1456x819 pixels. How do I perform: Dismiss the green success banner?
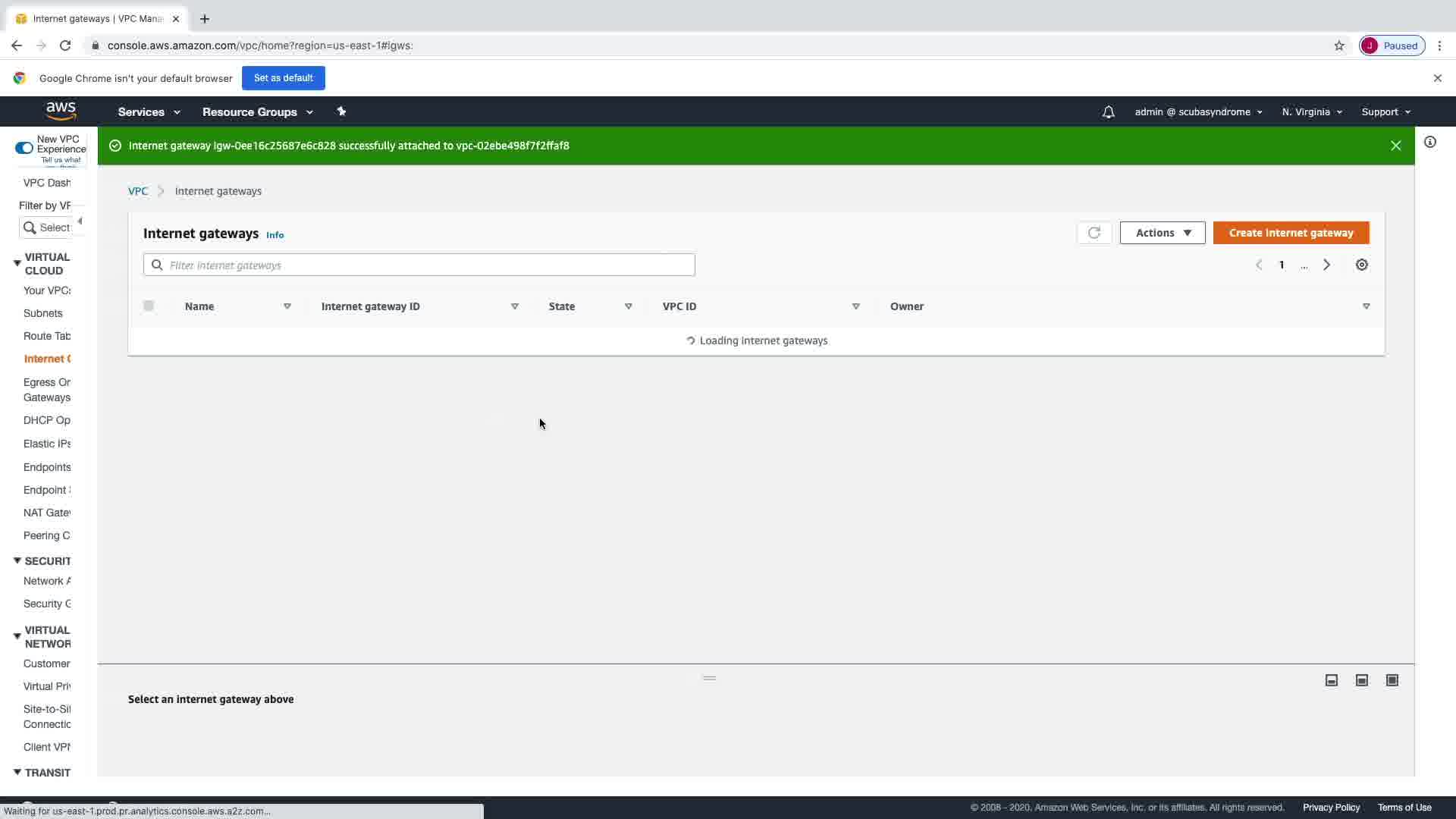click(x=1395, y=146)
